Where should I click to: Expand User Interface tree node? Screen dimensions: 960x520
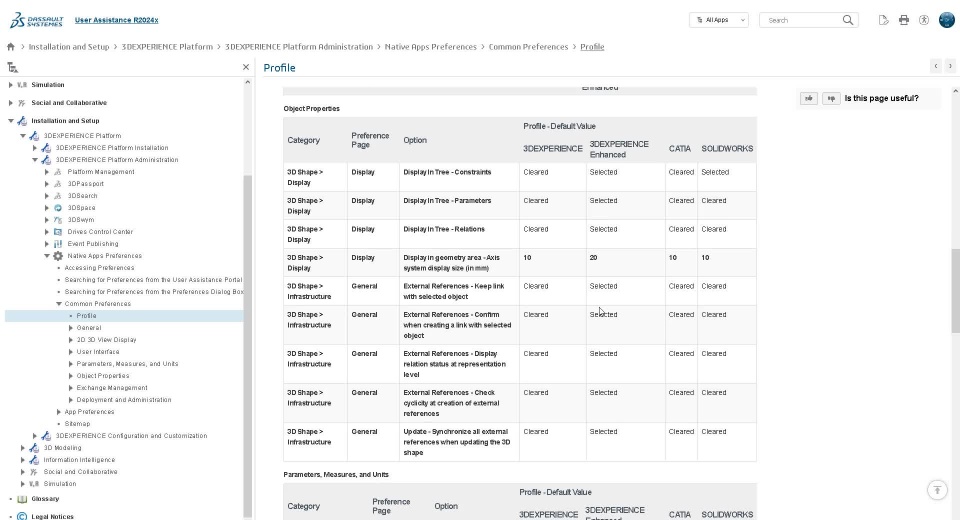70,352
